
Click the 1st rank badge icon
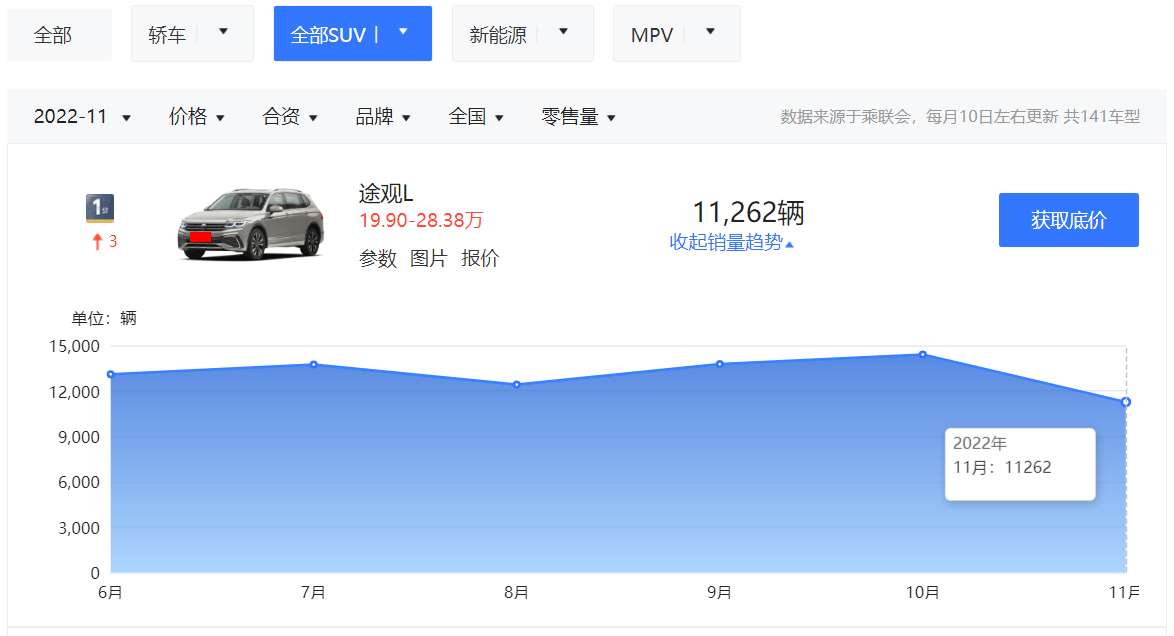[100, 208]
